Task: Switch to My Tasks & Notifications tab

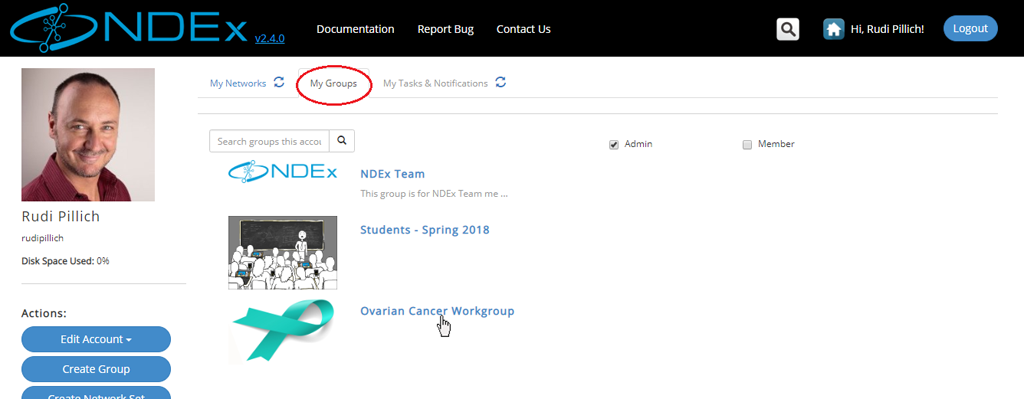Action: point(435,84)
